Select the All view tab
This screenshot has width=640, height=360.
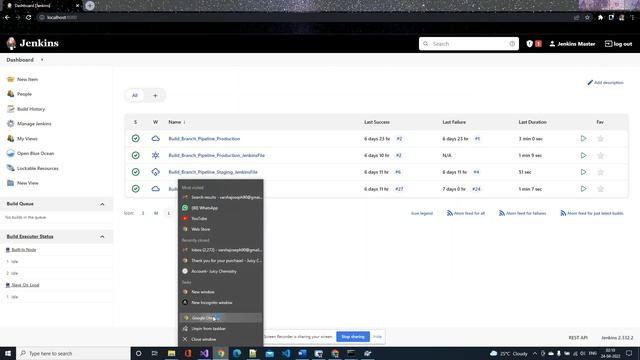[135, 96]
